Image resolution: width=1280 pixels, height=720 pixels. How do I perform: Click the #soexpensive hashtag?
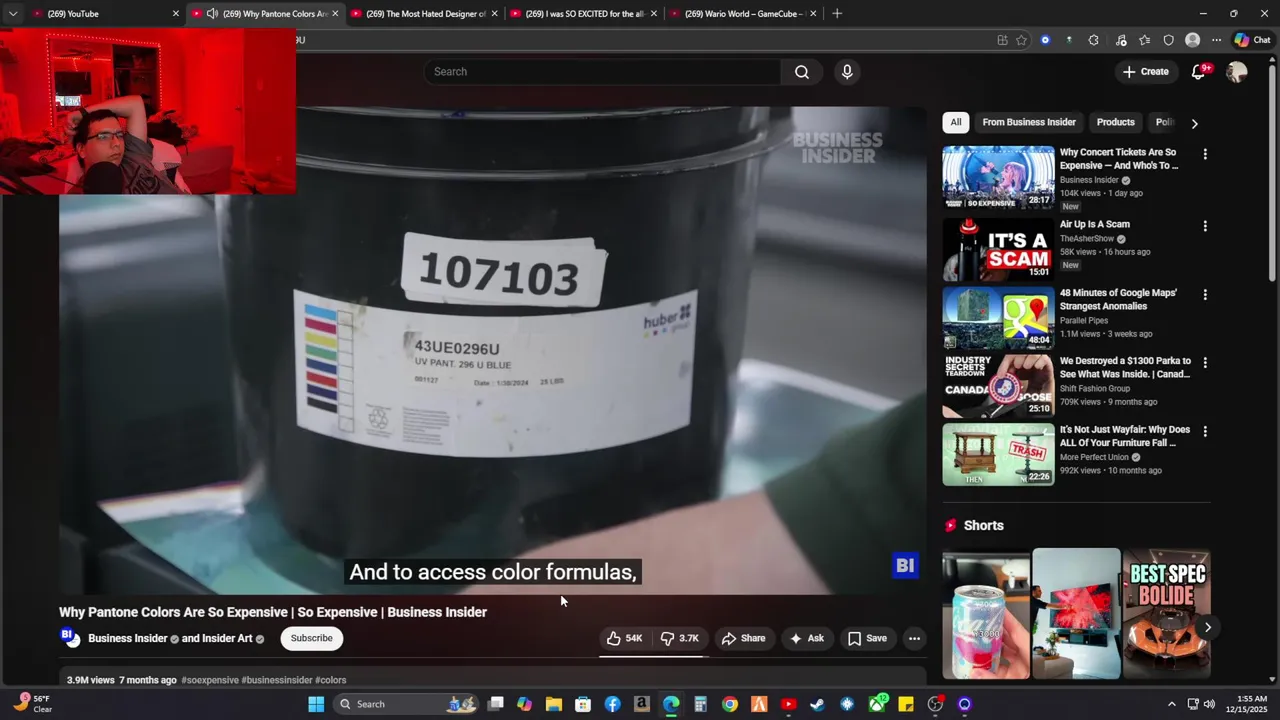pyautogui.click(x=210, y=680)
